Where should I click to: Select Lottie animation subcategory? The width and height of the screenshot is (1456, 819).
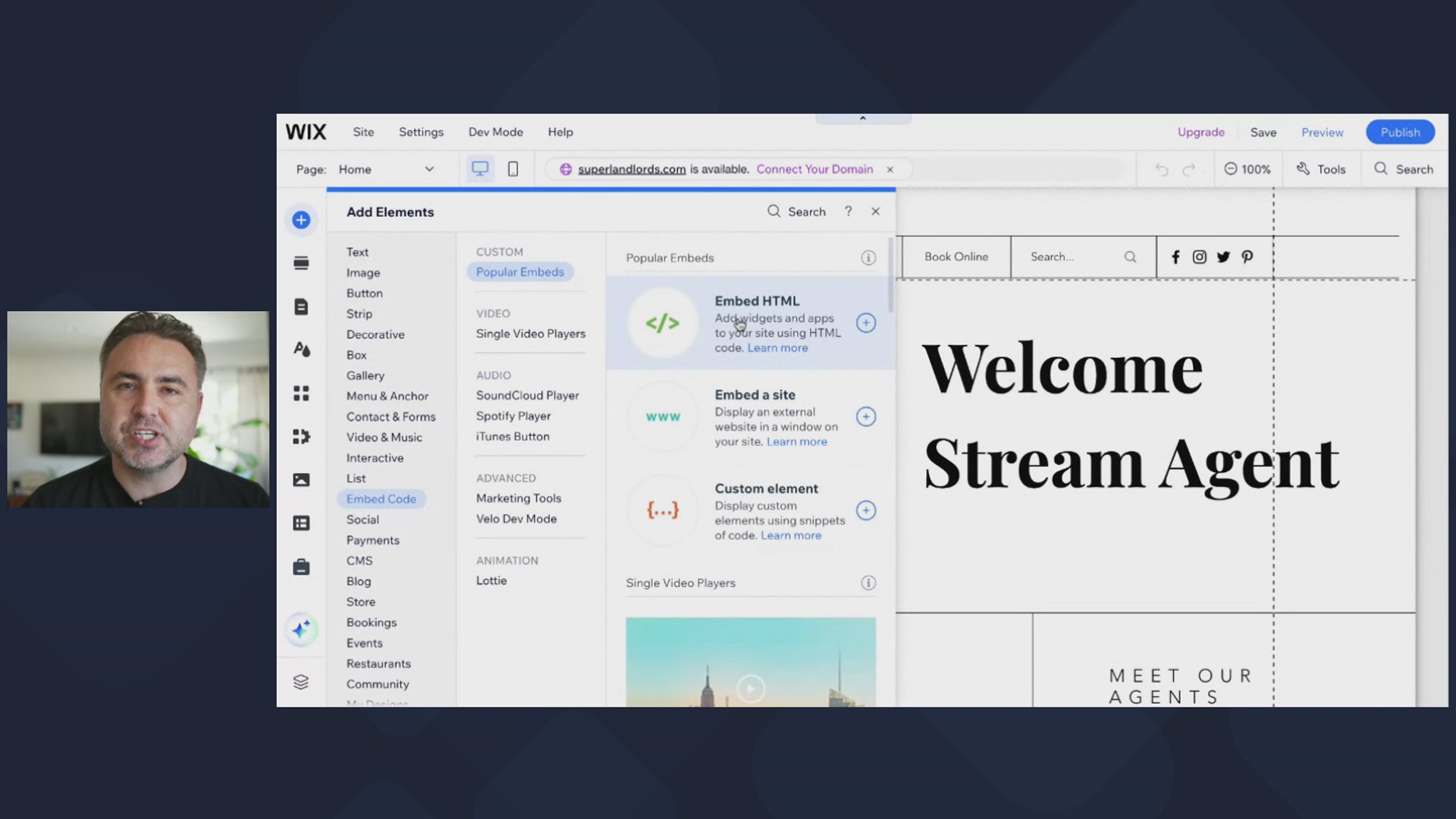pos(491,581)
